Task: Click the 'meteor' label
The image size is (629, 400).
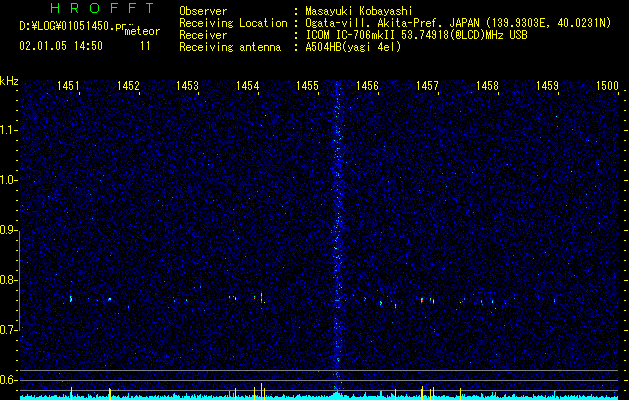Action: coord(142,31)
